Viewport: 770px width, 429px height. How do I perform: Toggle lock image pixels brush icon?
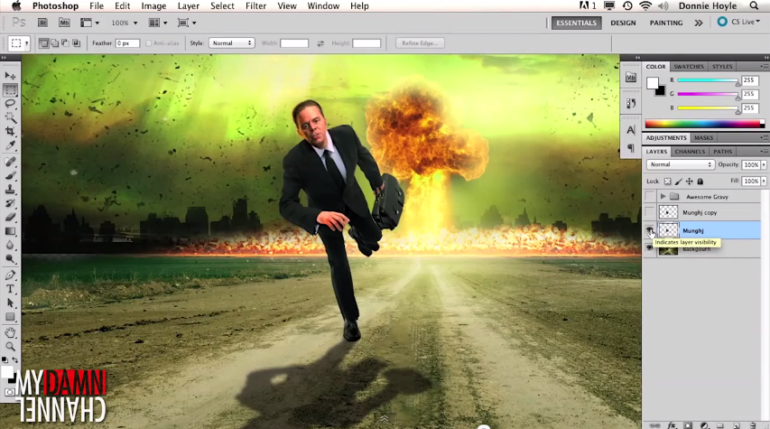click(x=679, y=182)
